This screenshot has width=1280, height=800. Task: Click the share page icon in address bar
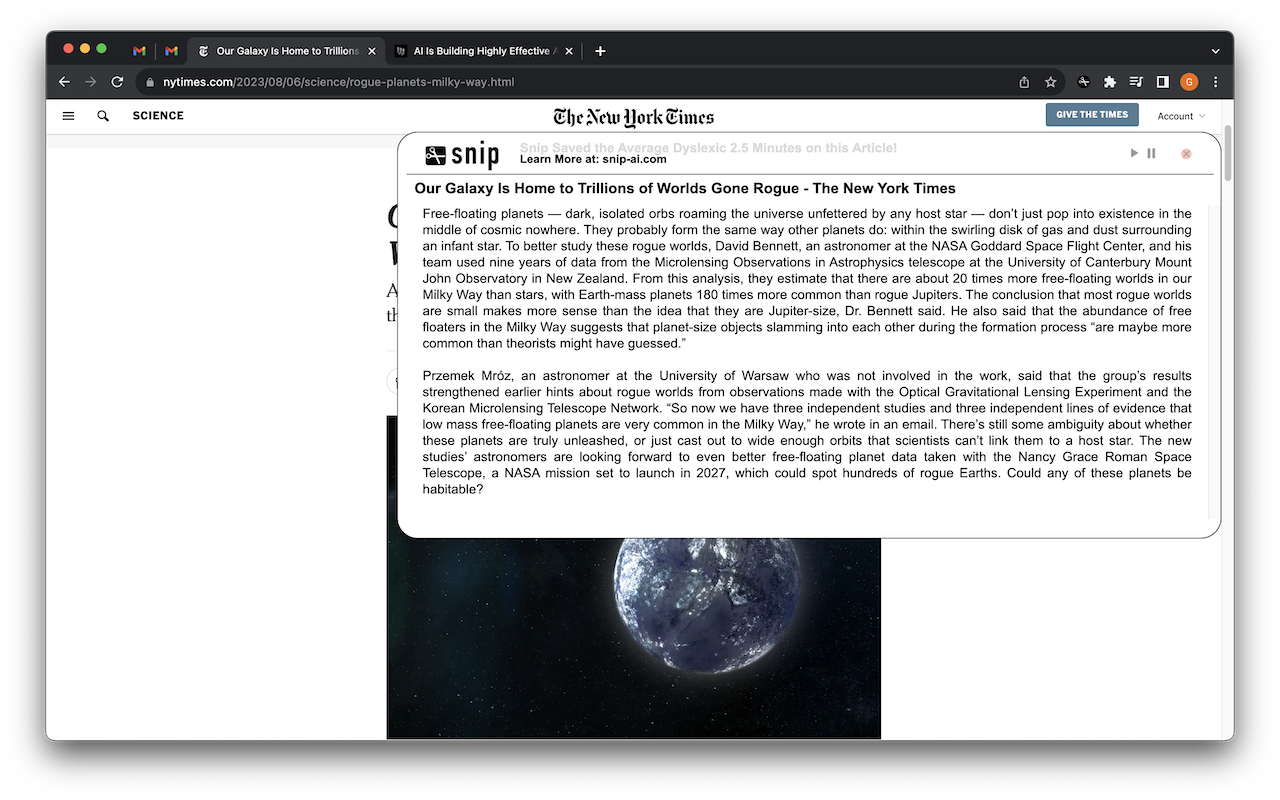click(1024, 82)
